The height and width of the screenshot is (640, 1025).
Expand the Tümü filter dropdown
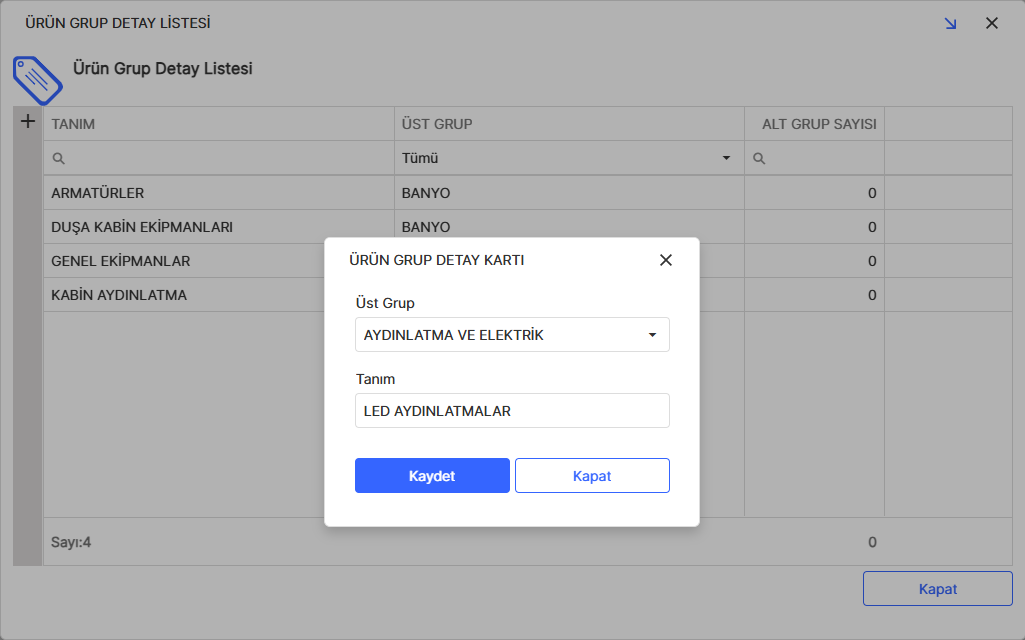(567, 158)
